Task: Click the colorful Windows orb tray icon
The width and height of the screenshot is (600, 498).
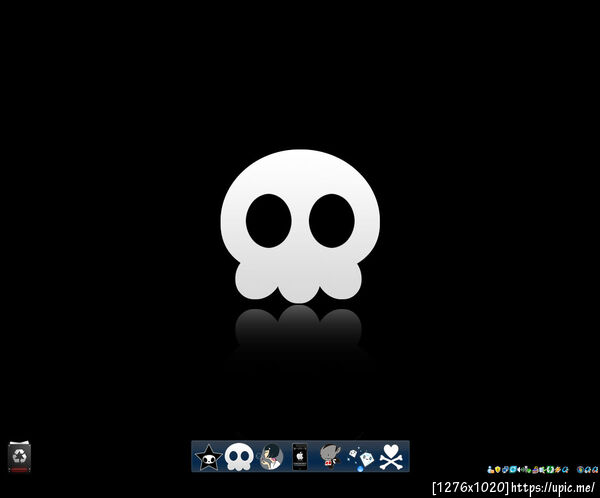Action: [580, 470]
